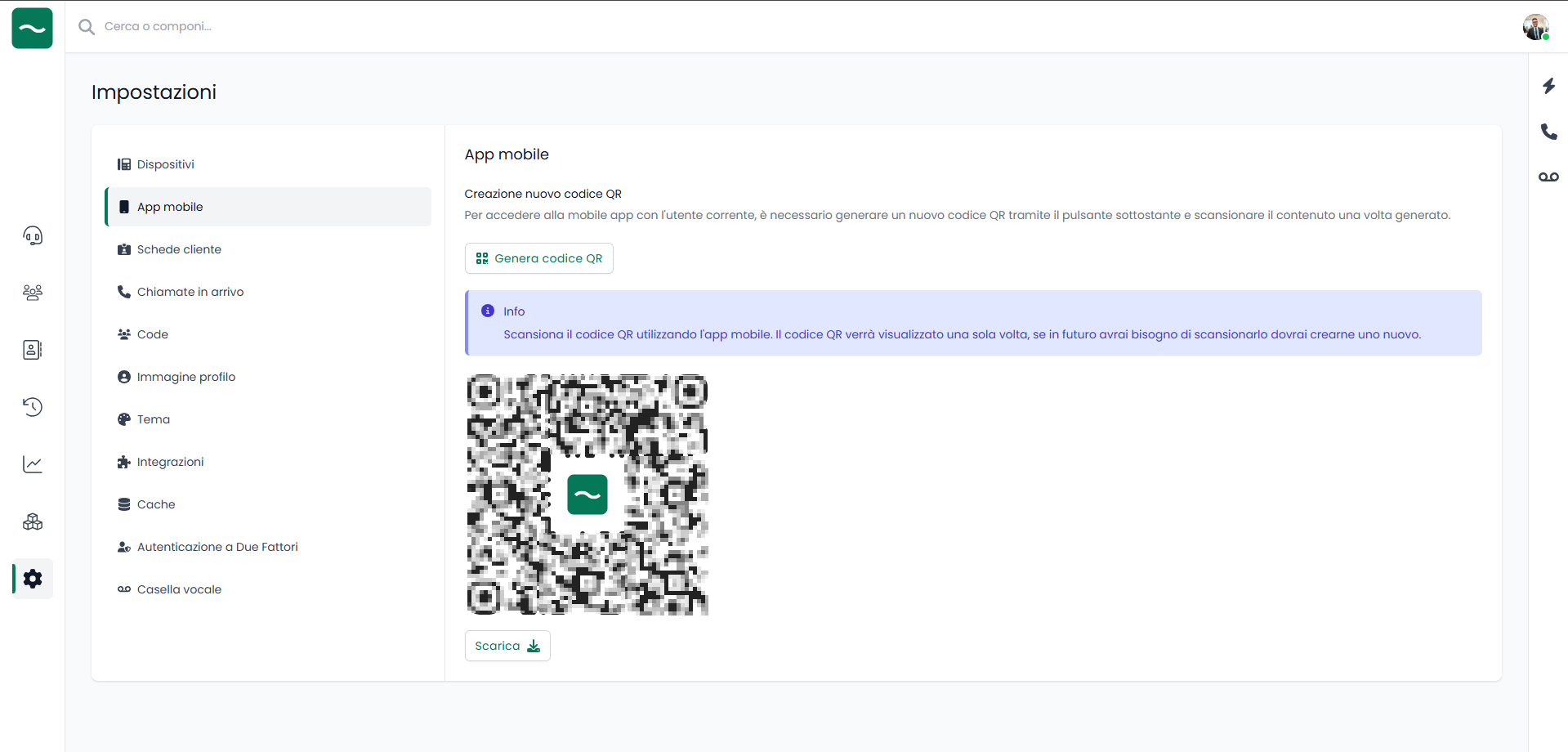The width and height of the screenshot is (1568, 752).
Task: Click the lightning bolt quick actions icon
Action: coord(1548,86)
